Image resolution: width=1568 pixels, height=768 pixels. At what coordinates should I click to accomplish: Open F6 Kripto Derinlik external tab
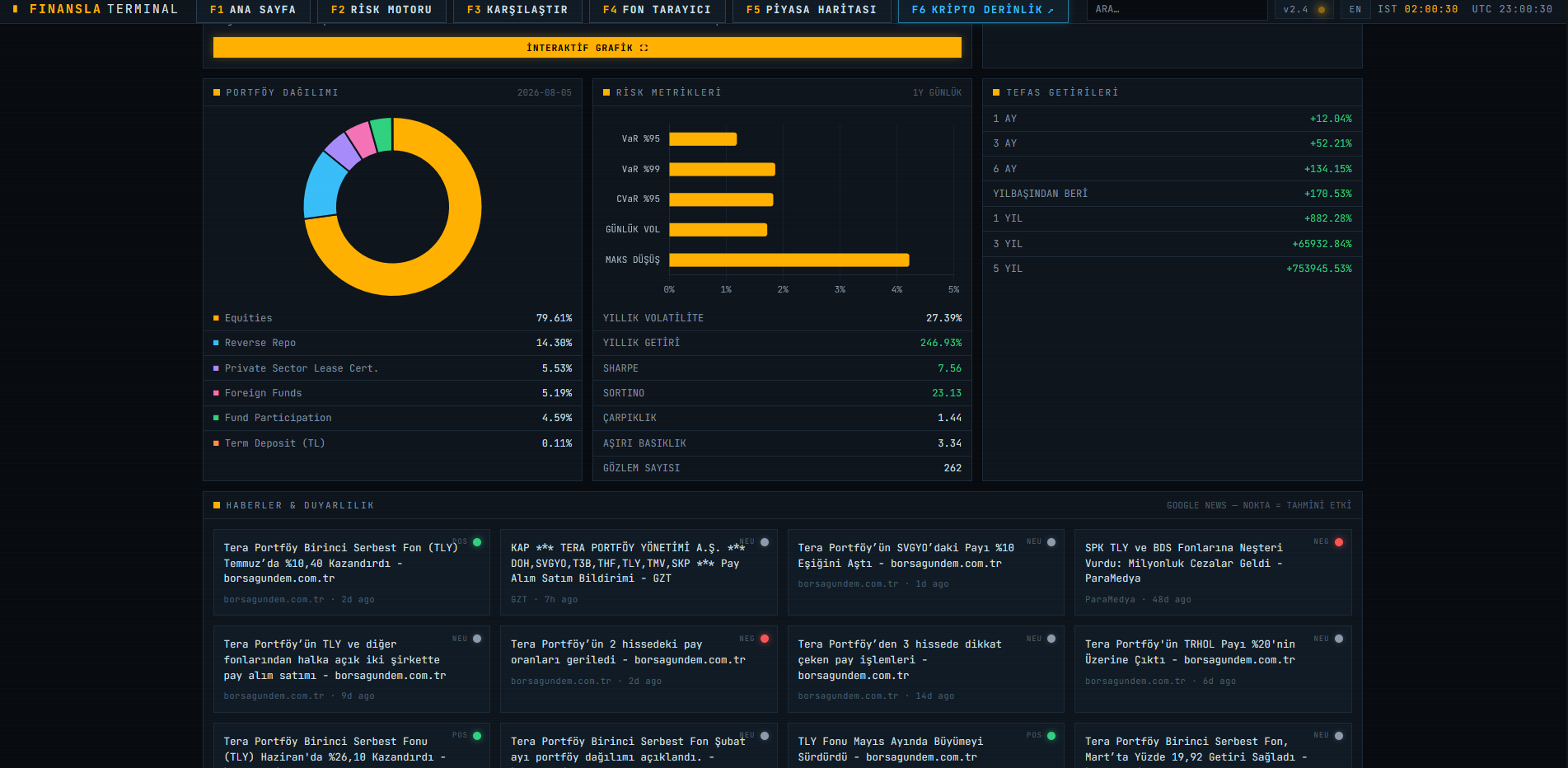pyautogui.click(x=983, y=10)
